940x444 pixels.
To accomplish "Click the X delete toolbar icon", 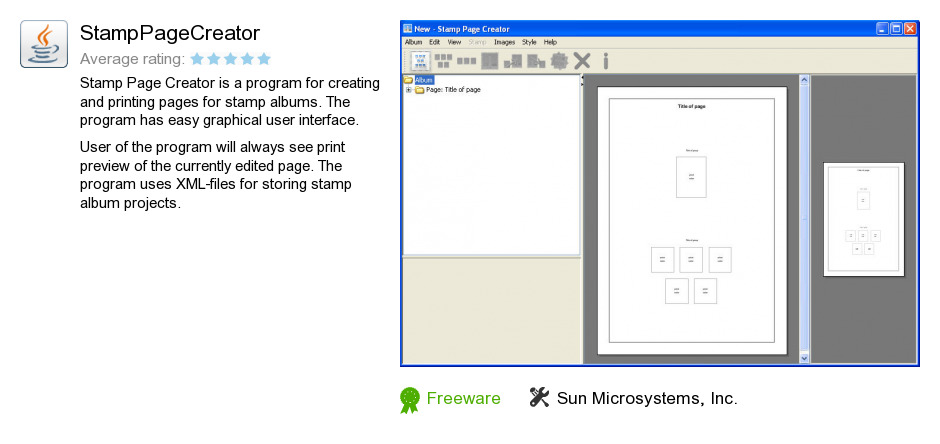I will [x=582, y=61].
